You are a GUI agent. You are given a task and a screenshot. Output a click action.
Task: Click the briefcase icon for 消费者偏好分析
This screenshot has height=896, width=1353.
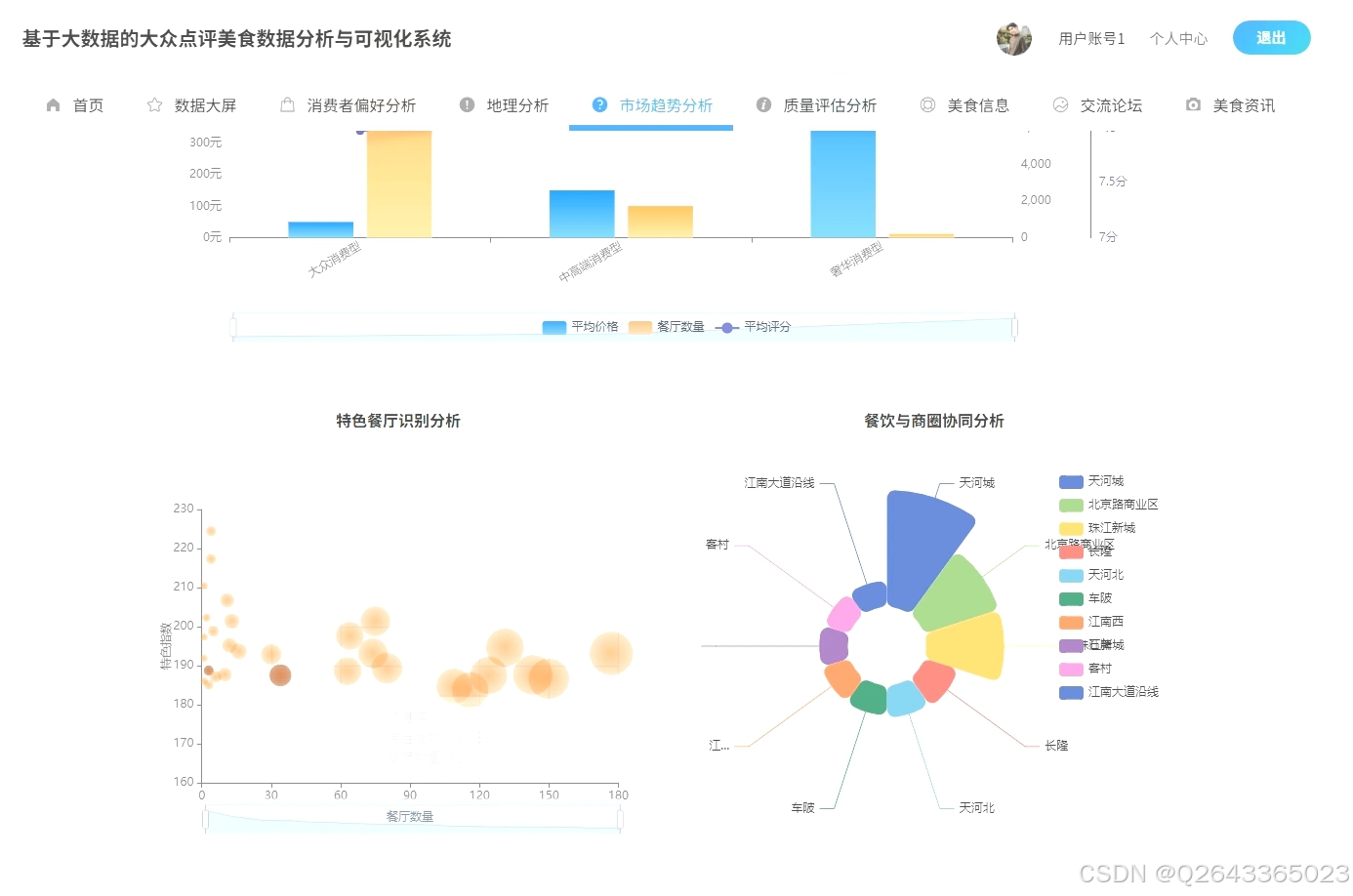point(288,104)
